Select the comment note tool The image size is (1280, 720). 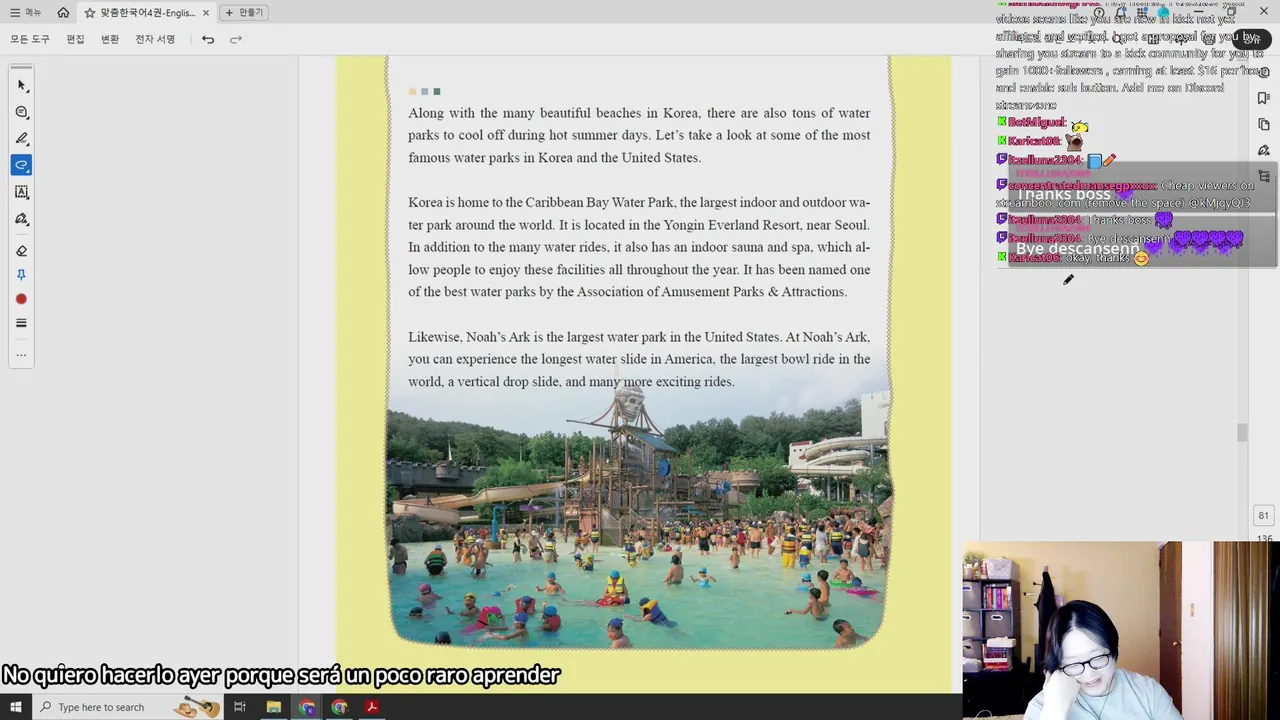tap(21, 112)
